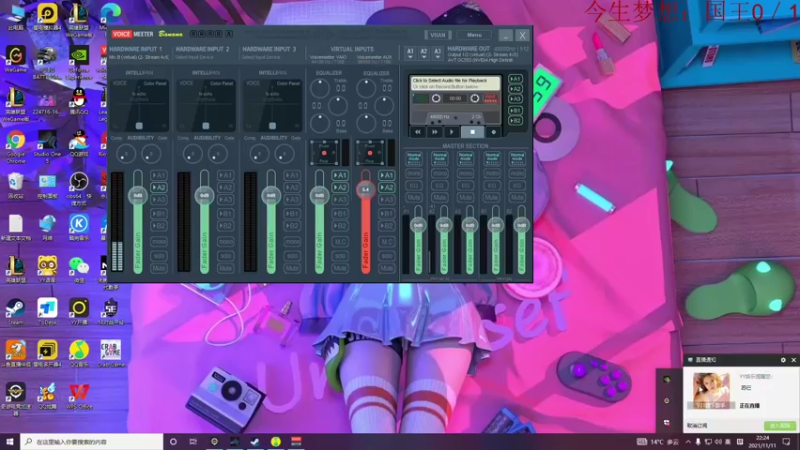The image size is (800, 450).
Task: Open Recycle Bin desktop icon
Action: 16,186
